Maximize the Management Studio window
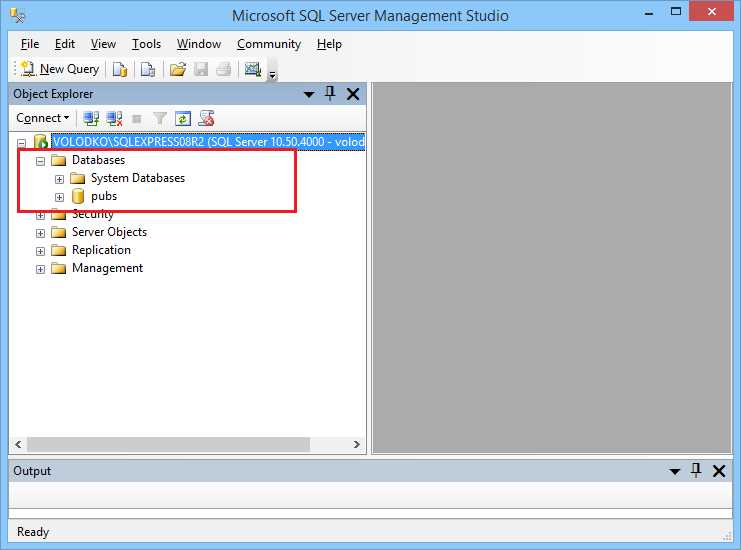The width and height of the screenshot is (741, 550). click(x=676, y=11)
